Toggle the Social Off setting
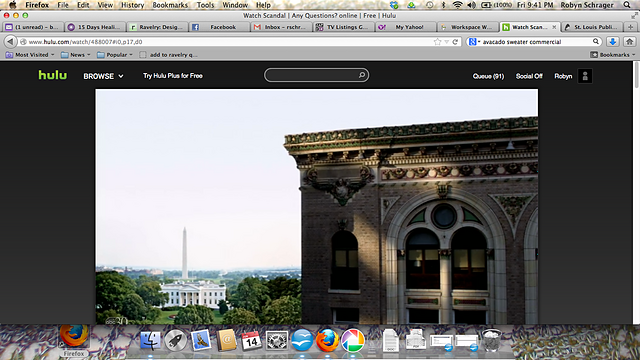Image resolution: width=640 pixels, height=360 pixels. tap(529, 76)
